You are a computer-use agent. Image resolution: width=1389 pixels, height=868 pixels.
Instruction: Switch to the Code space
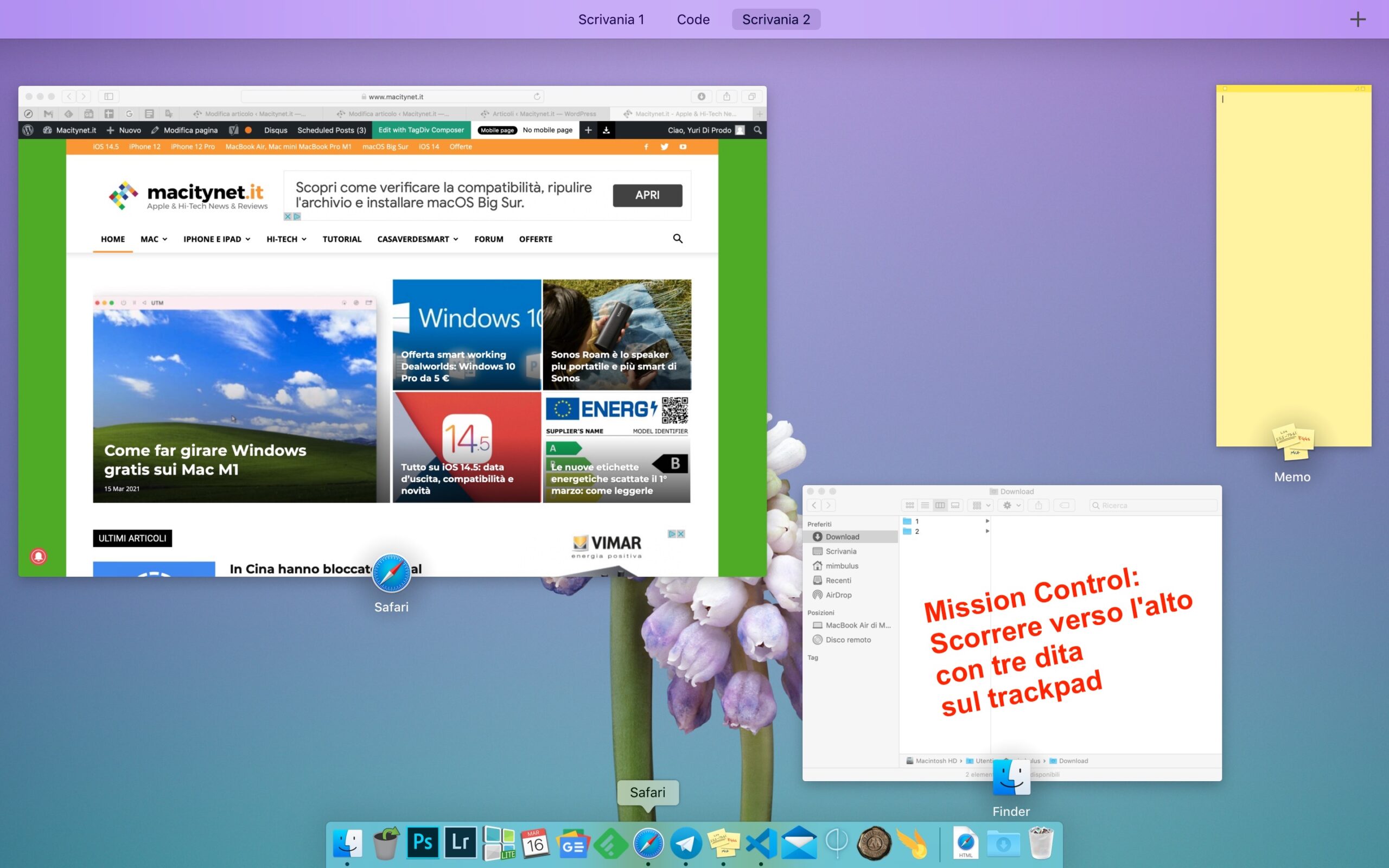(x=693, y=20)
